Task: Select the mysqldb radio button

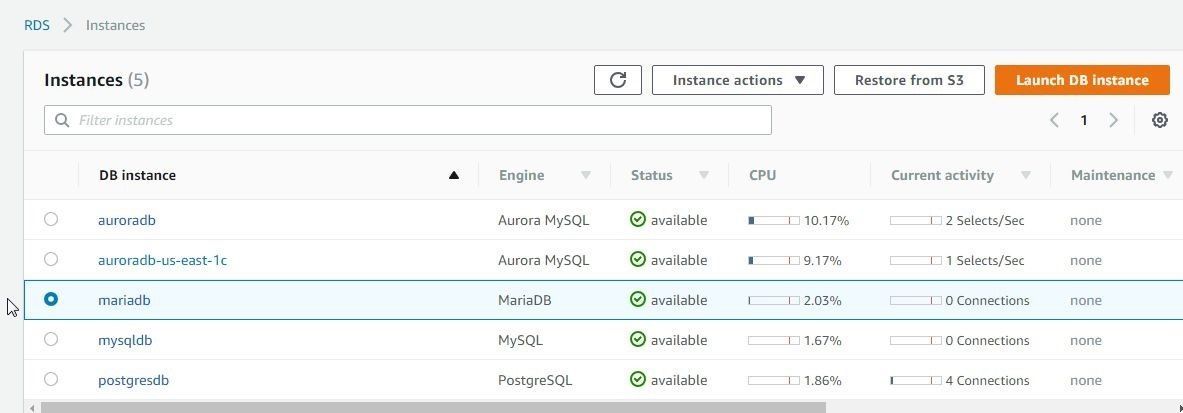Action: point(51,339)
